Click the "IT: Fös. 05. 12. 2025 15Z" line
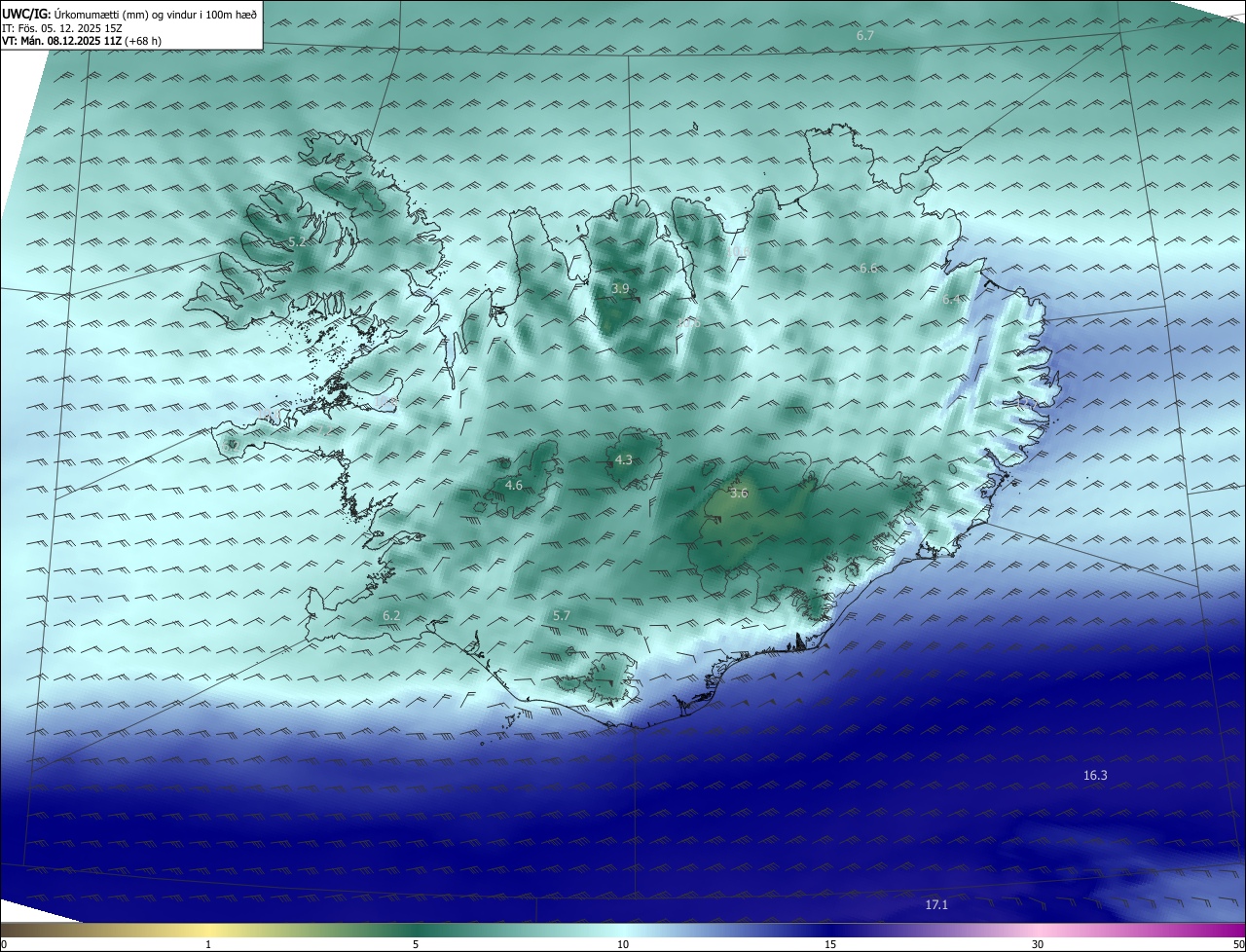The height and width of the screenshot is (952, 1246). [x=61, y=28]
